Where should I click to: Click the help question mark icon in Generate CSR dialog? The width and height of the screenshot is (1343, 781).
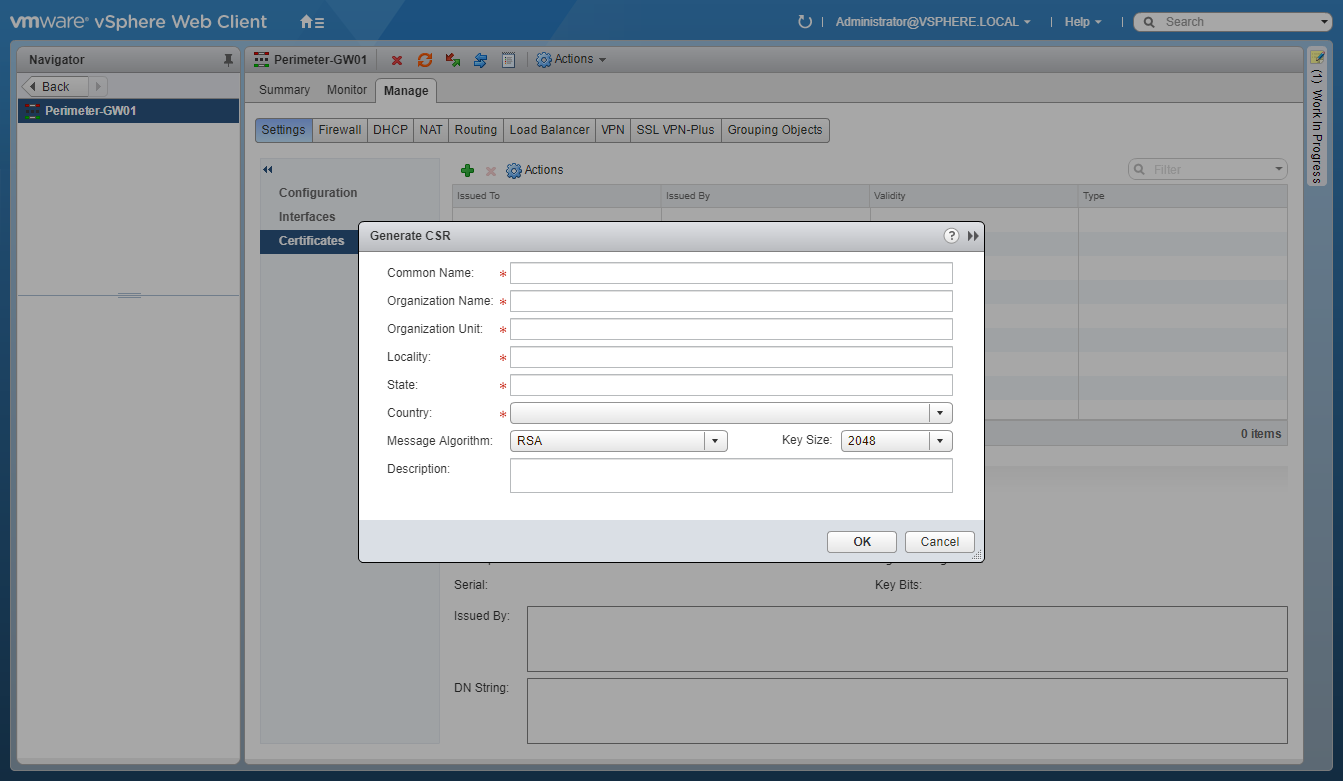[x=951, y=236]
